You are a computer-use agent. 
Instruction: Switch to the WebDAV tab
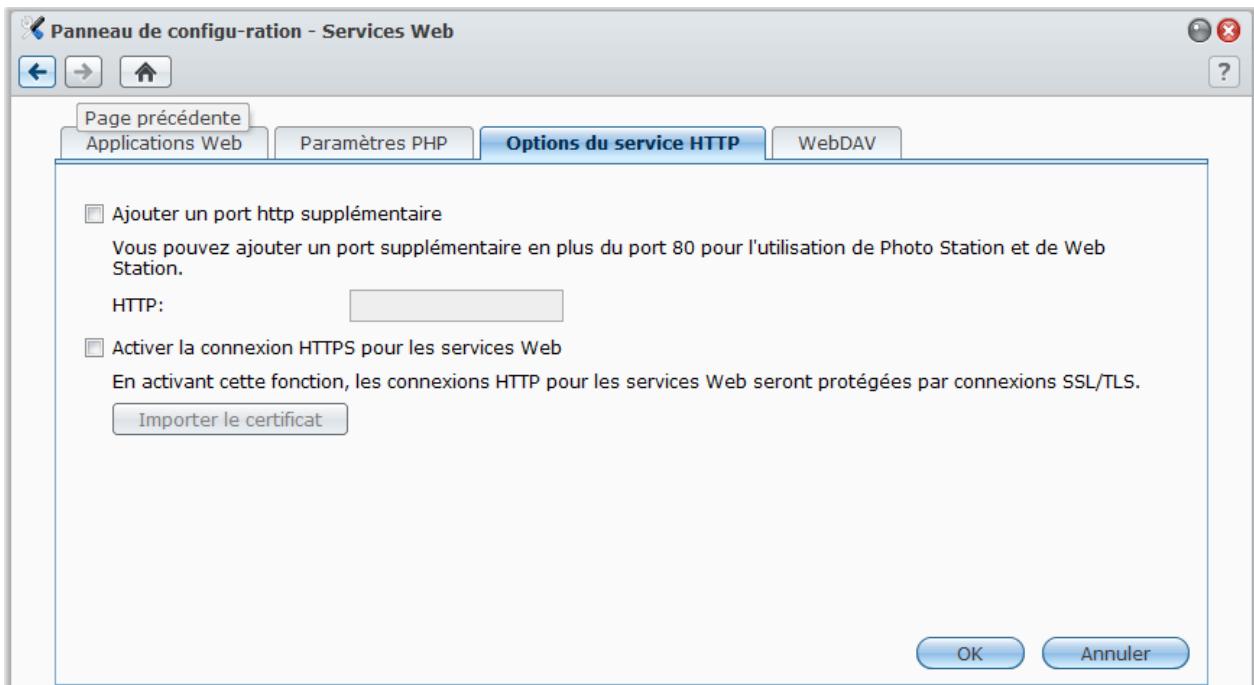[x=838, y=142]
